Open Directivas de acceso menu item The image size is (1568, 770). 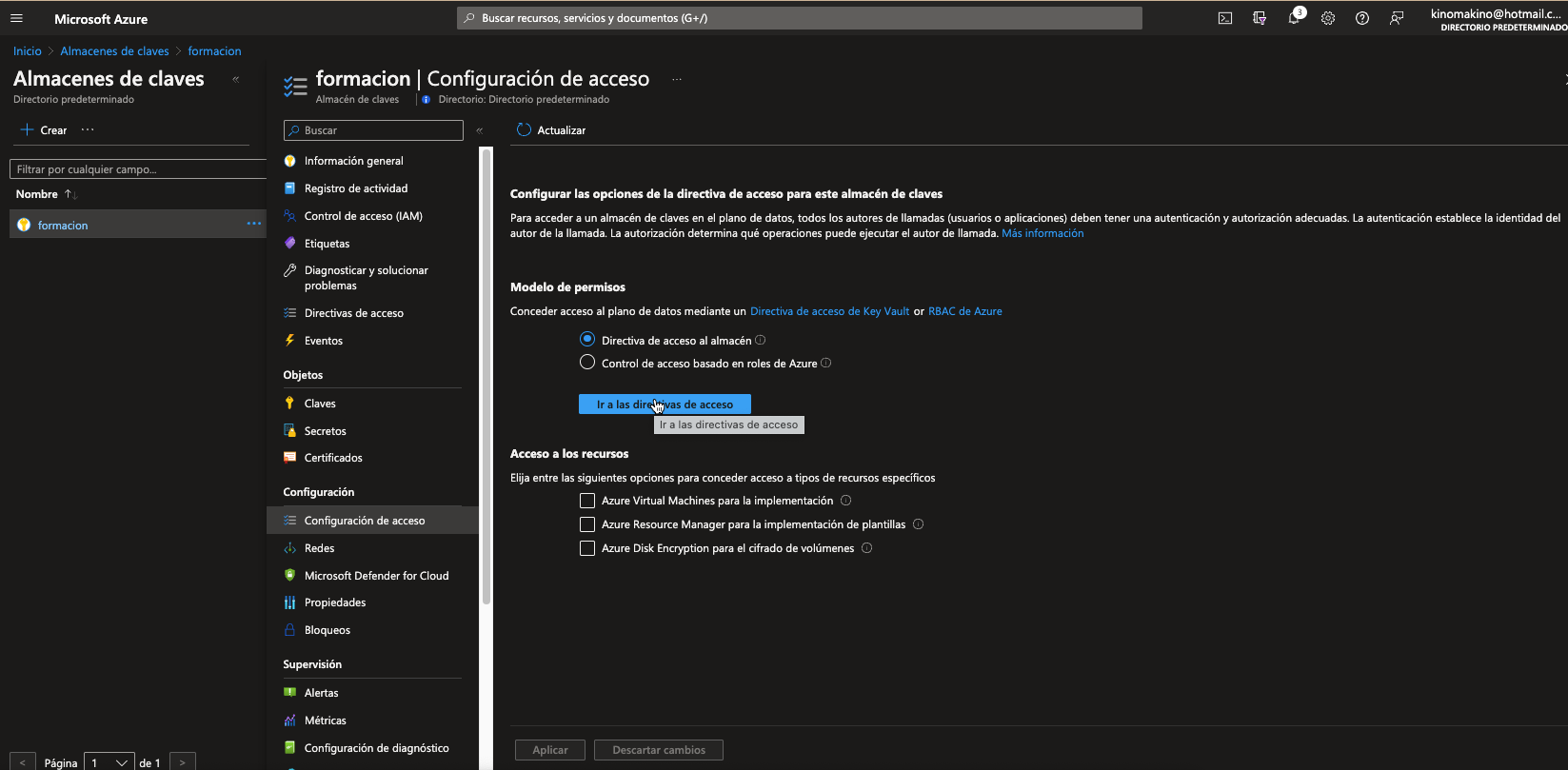(353, 313)
